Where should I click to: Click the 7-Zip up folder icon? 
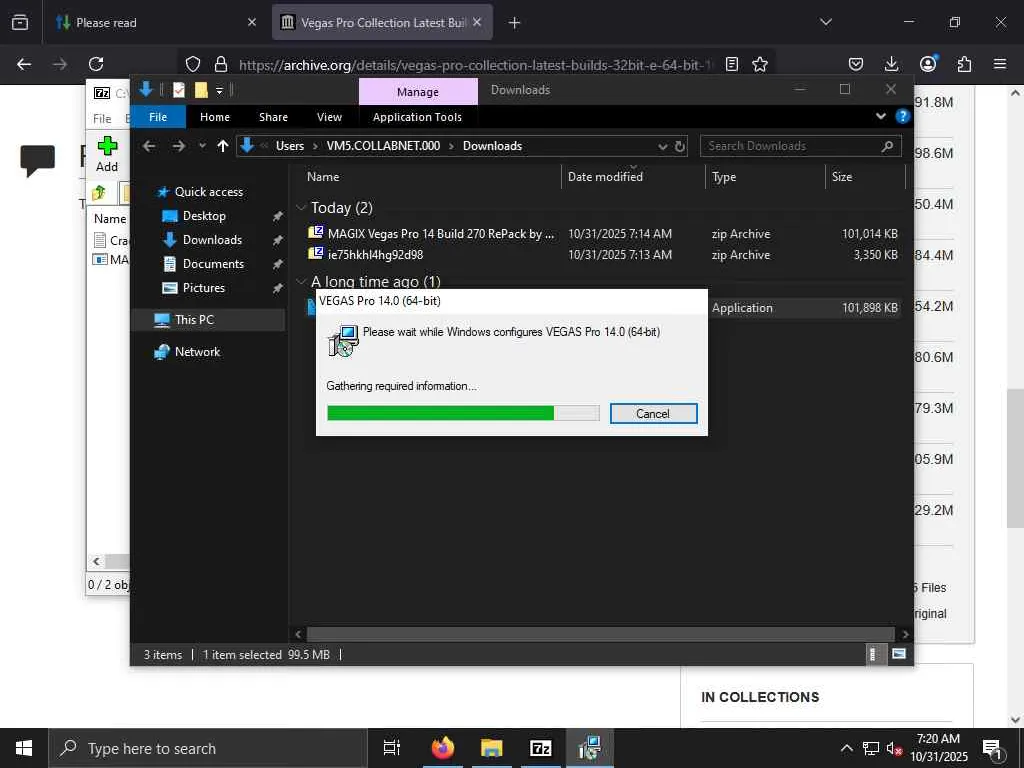click(99, 193)
